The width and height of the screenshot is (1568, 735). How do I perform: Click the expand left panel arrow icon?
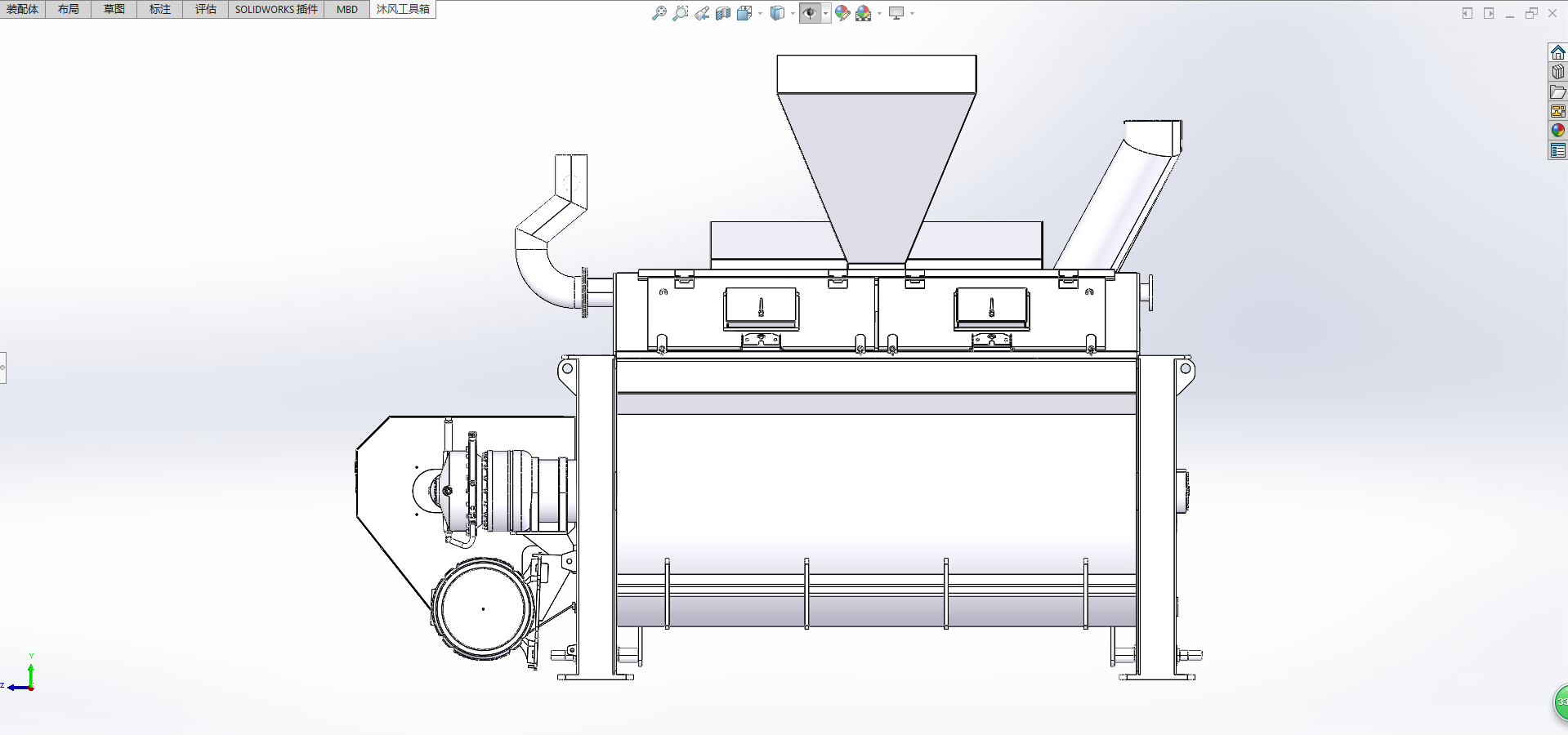[1467, 13]
